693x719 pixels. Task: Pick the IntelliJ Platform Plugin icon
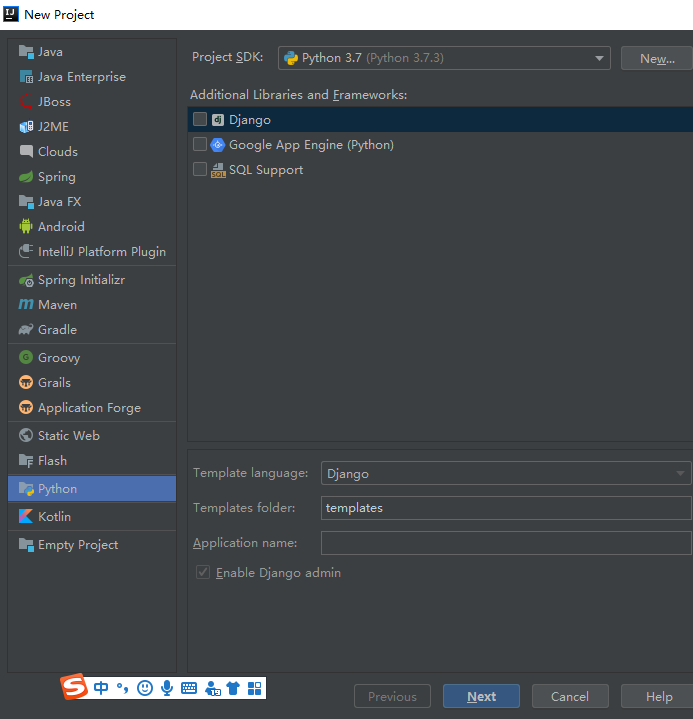[26, 251]
